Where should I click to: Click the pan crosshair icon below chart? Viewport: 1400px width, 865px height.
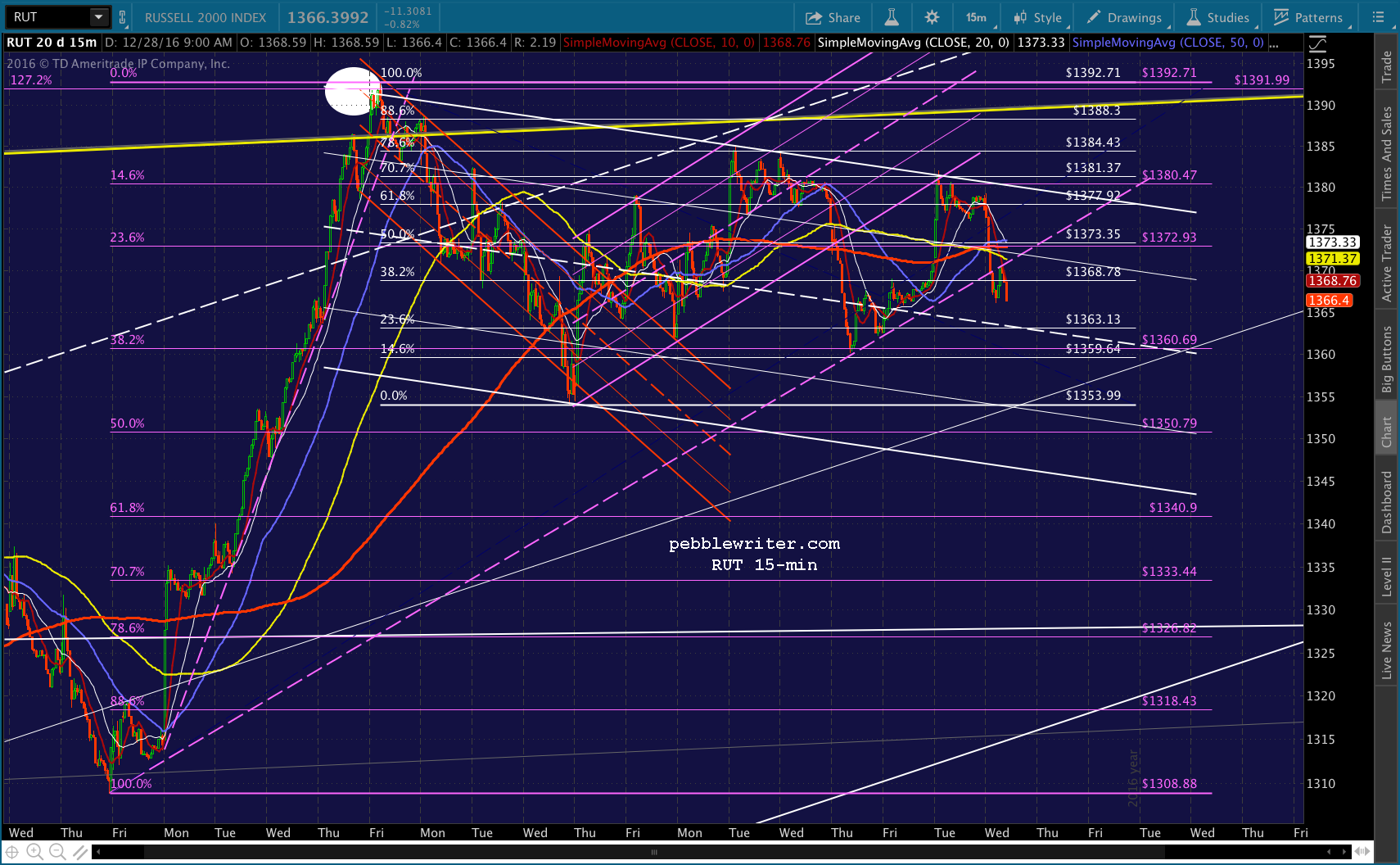click(12, 852)
